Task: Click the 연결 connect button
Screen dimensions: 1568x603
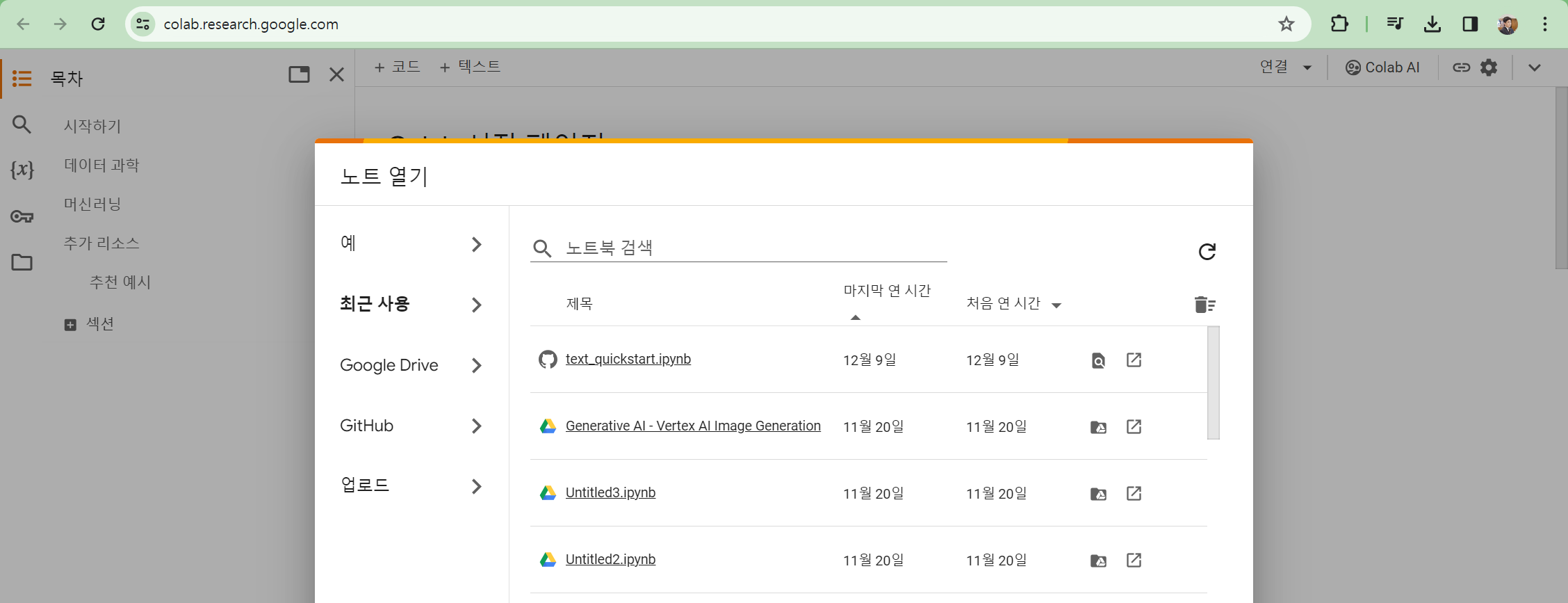Action: click(1274, 67)
